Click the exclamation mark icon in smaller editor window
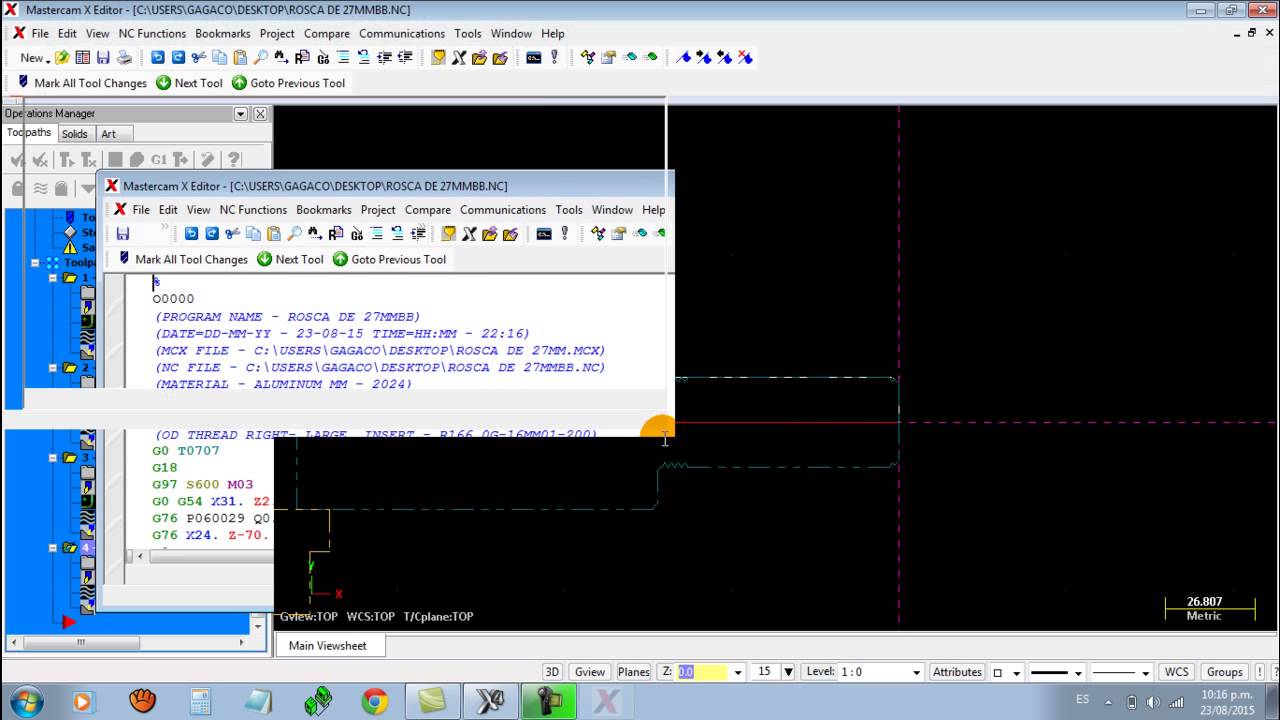This screenshot has width=1280, height=720. [564, 234]
